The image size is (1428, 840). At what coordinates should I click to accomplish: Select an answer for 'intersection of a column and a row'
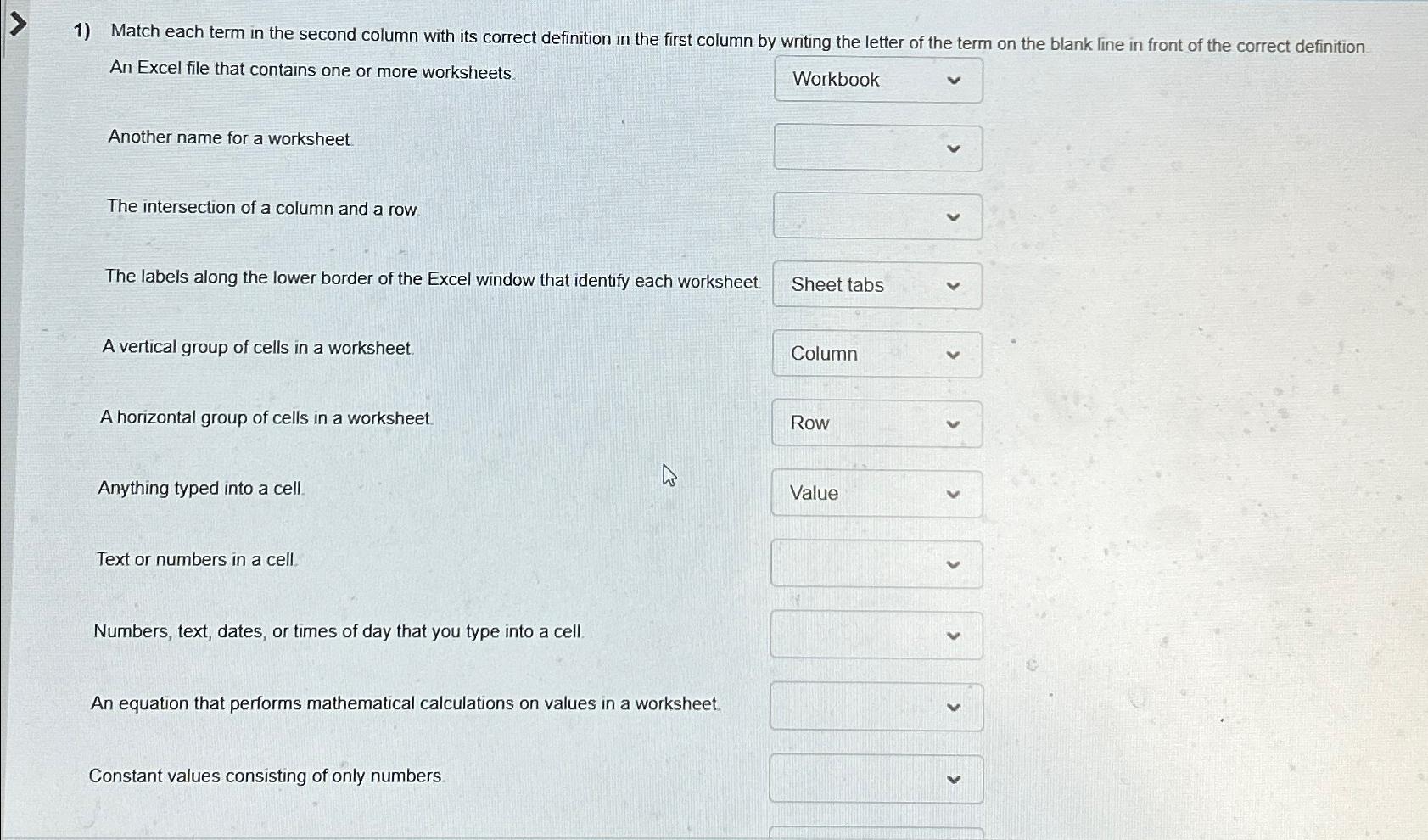coord(877,216)
